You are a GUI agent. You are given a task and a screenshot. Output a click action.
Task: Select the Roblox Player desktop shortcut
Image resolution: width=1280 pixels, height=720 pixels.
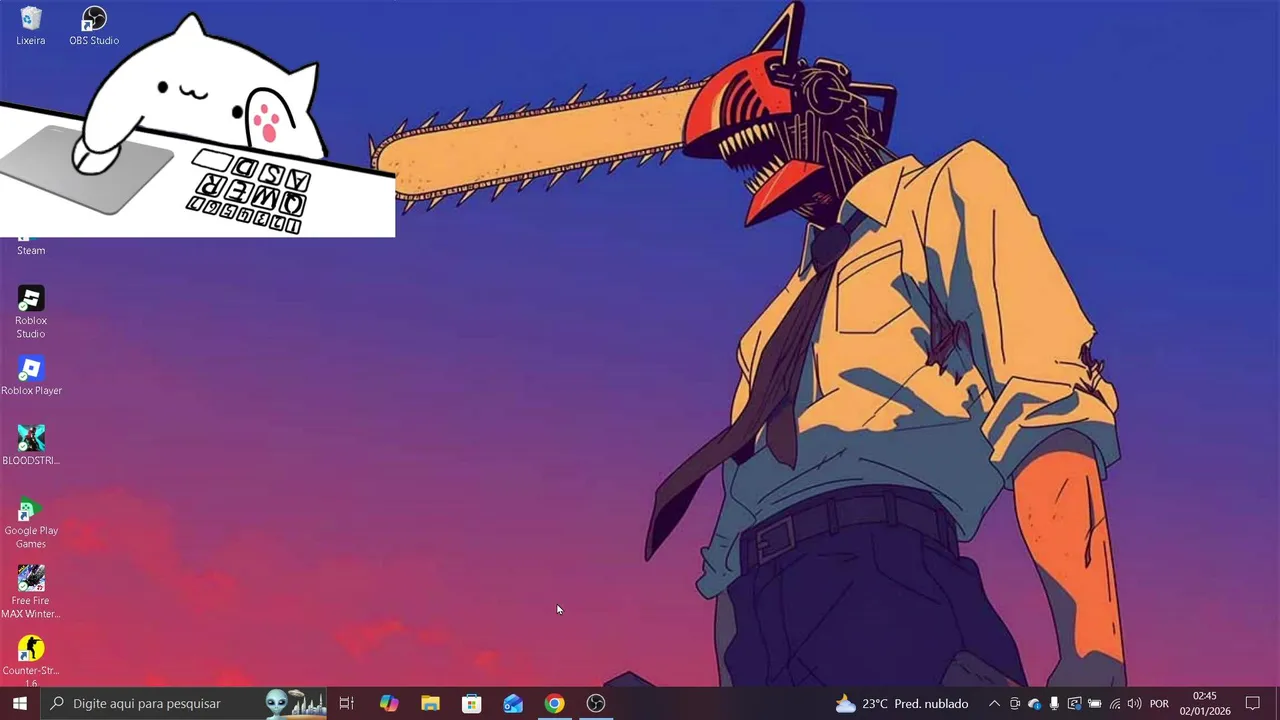31,377
